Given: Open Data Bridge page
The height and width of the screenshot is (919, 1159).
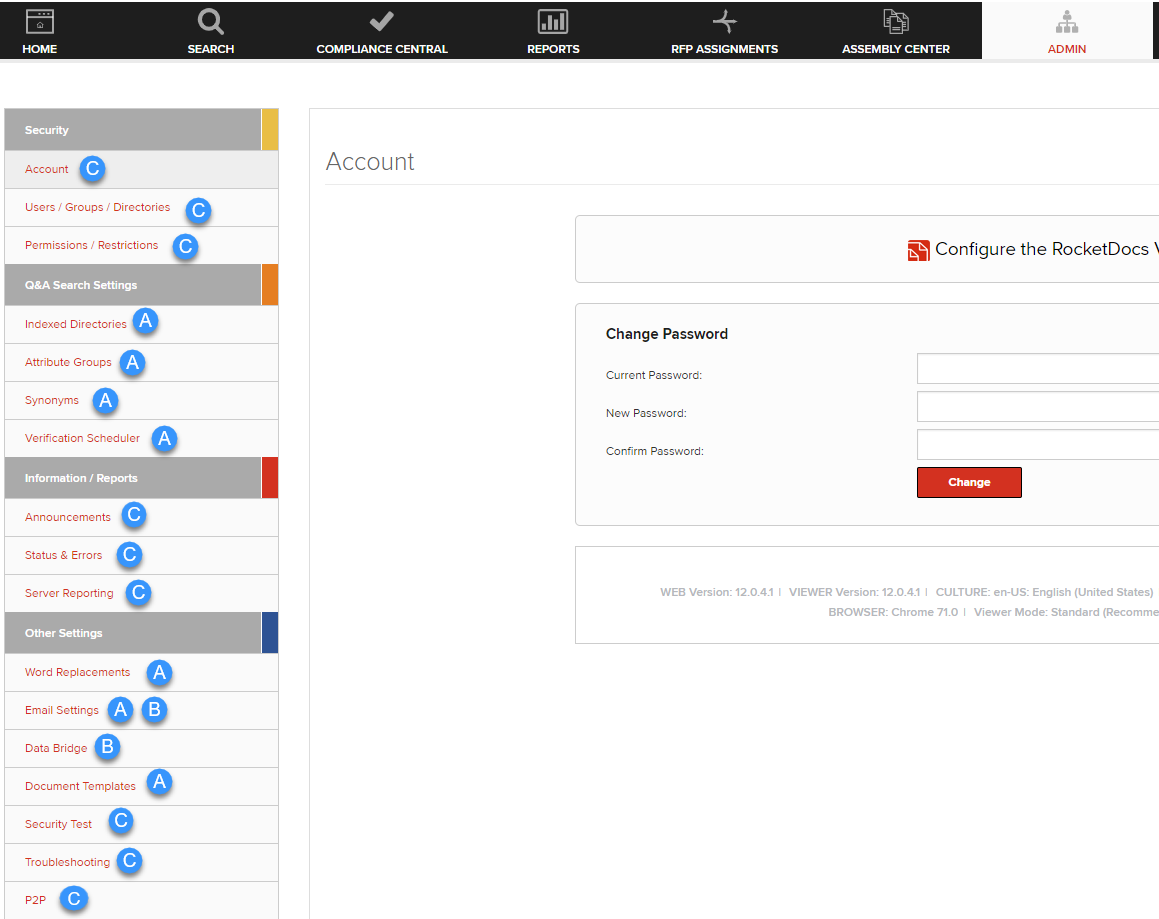Looking at the screenshot, I should pos(56,748).
